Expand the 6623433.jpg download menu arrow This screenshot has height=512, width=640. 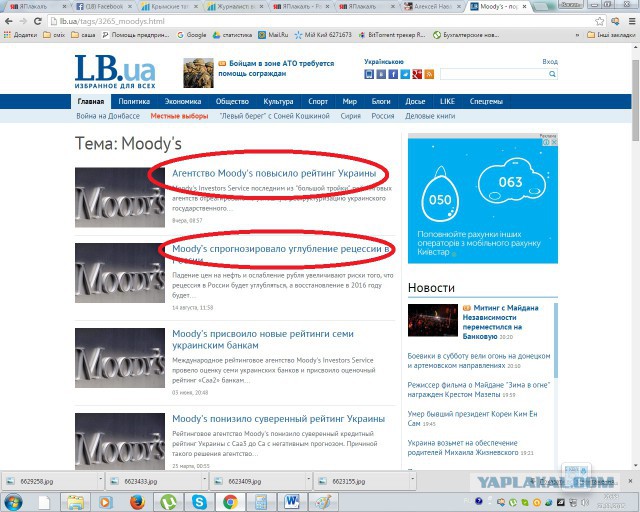[x=204, y=480]
